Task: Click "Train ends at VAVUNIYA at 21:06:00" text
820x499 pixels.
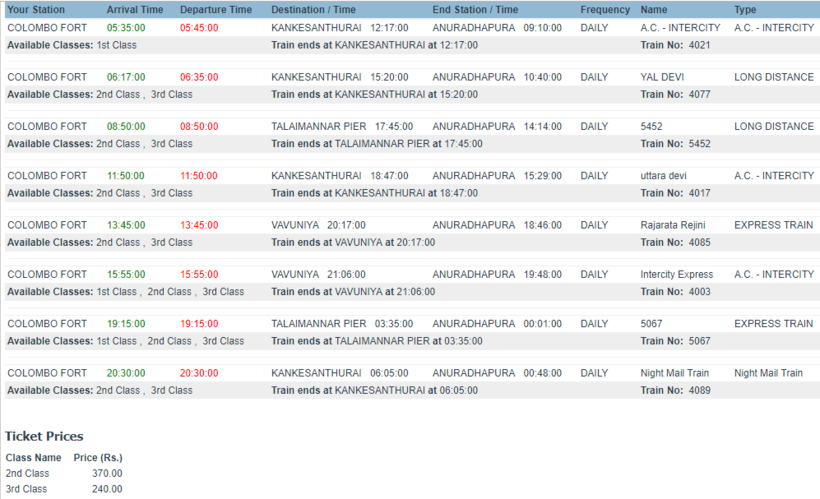Action: 353,292
